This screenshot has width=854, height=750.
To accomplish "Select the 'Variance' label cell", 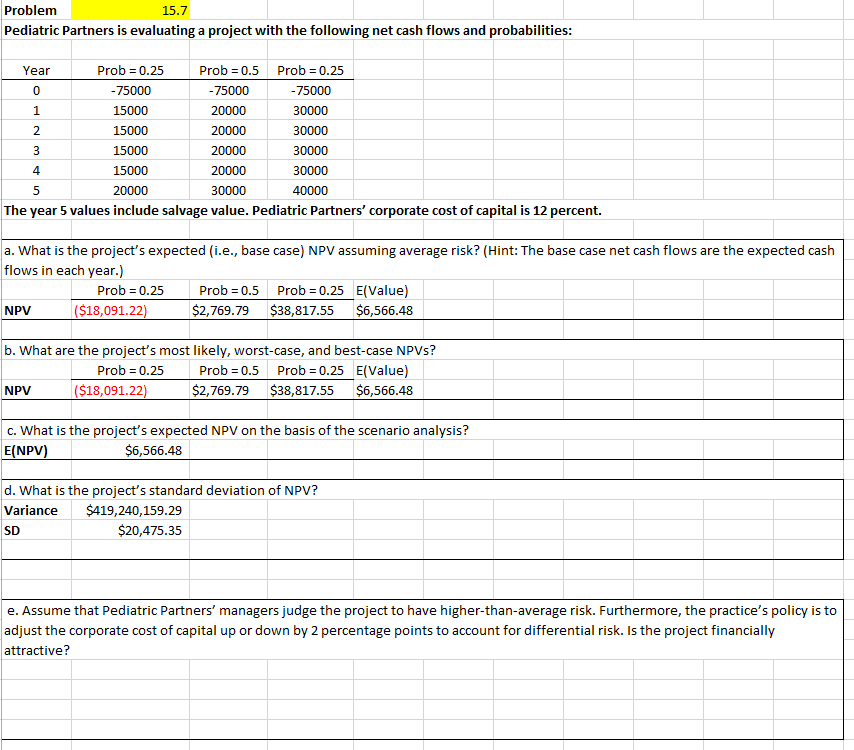I will tap(36, 510).
